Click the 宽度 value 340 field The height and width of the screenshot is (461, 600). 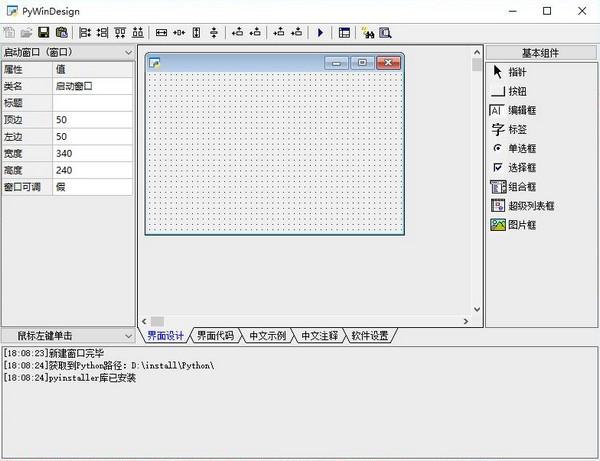point(92,153)
